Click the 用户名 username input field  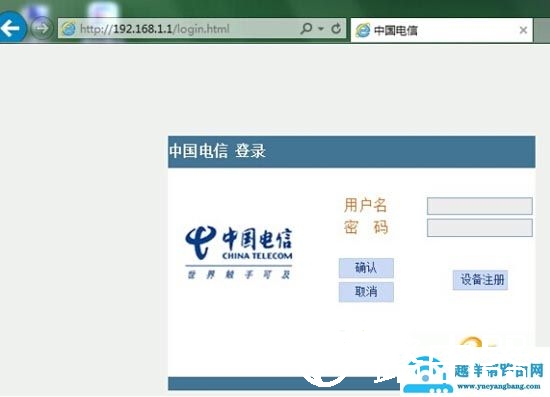coord(479,206)
